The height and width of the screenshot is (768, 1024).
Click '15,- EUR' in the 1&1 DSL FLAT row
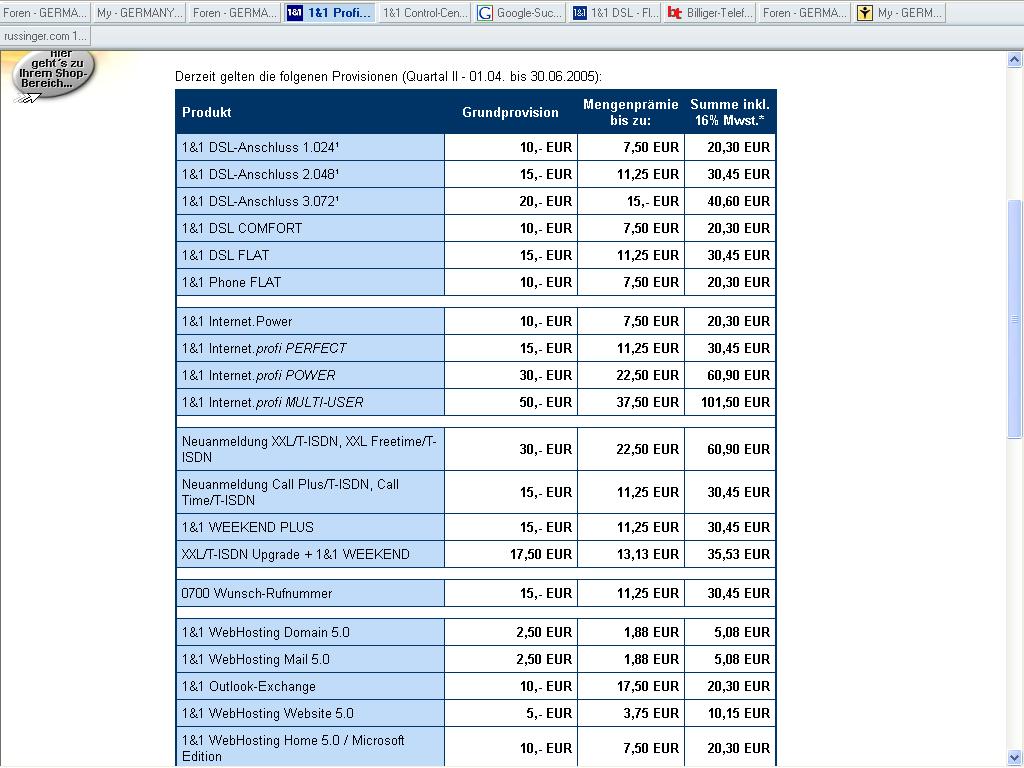click(x=545, y=255)
